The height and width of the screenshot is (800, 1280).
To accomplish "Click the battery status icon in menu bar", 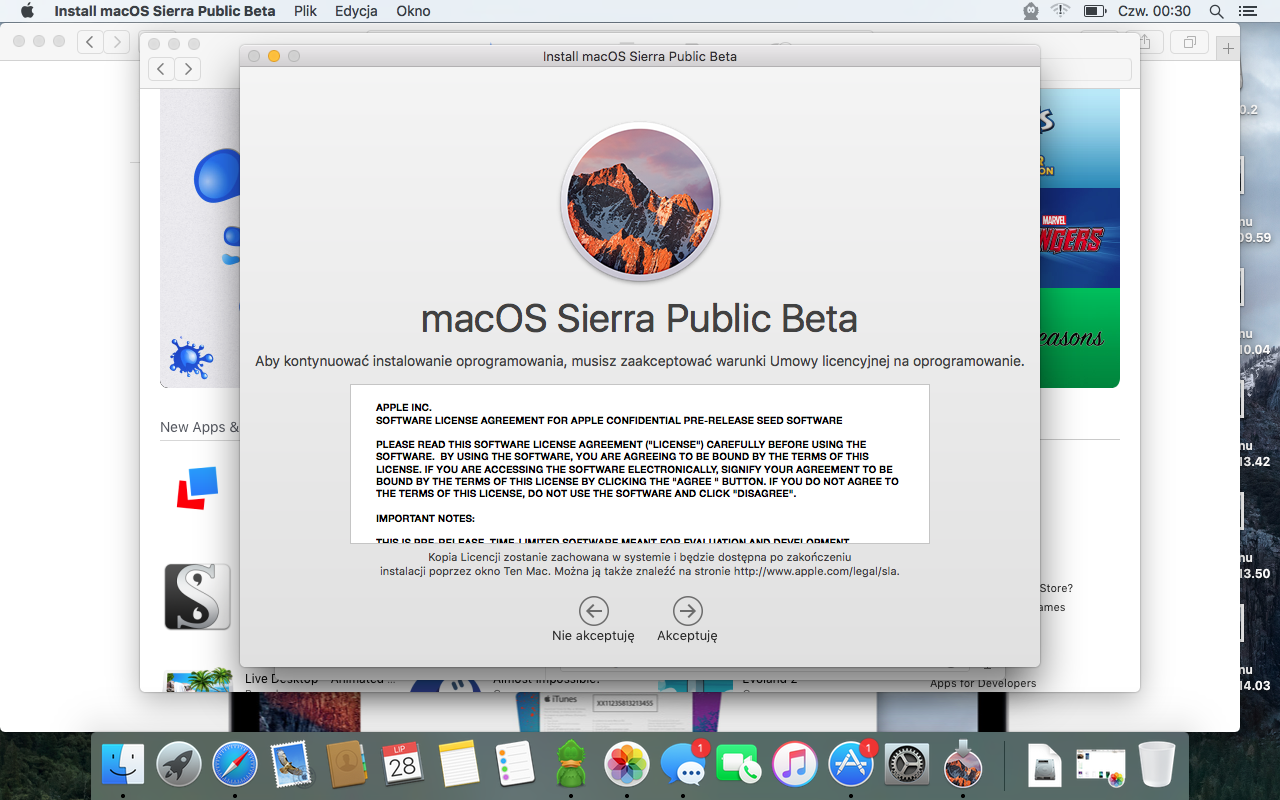I will pyautogui.click(x=1095, y=11).
